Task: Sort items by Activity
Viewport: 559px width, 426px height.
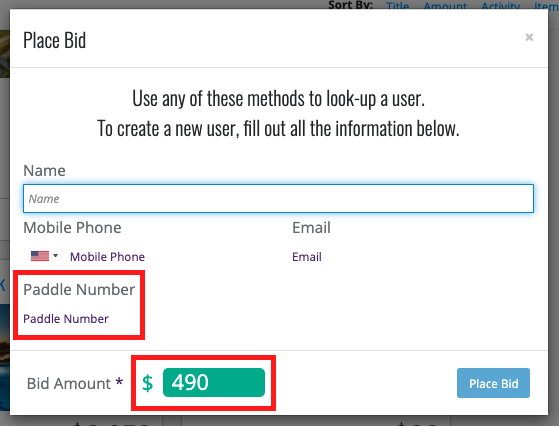Action: (x=501, y=6)
